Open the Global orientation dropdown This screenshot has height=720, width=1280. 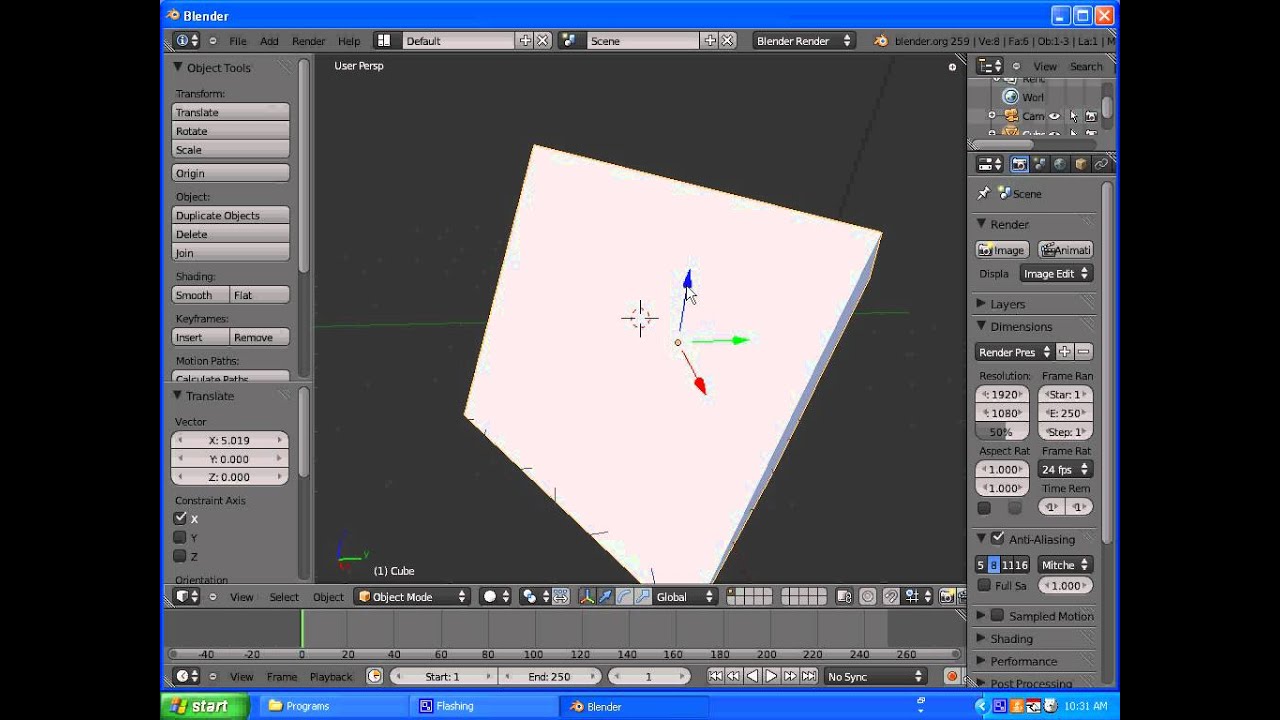tap(686, 596)
